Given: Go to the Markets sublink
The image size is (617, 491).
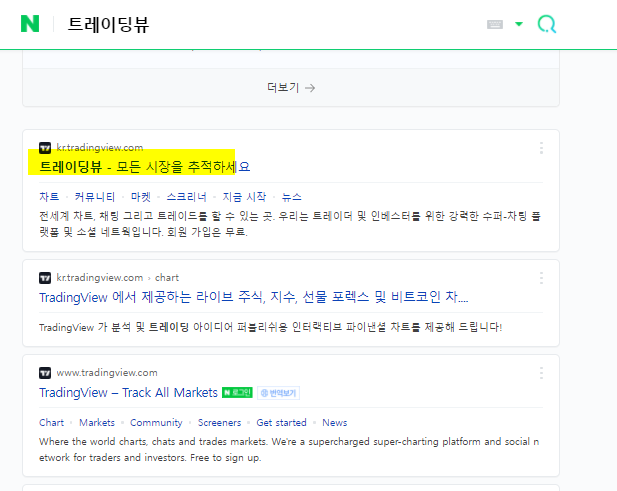Looking at the screenshot, I should point(97,423).
